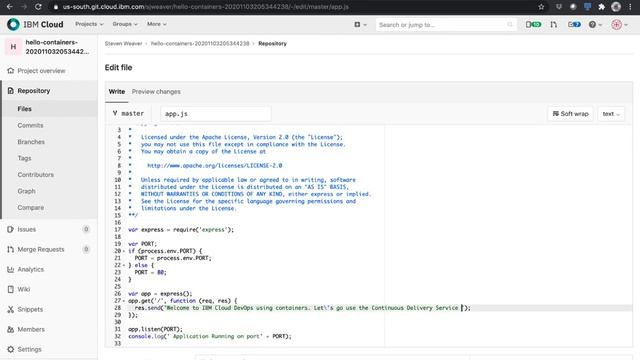Click Steven Weaver breadcrumb

pyautogui.click(x=123, y=44)
